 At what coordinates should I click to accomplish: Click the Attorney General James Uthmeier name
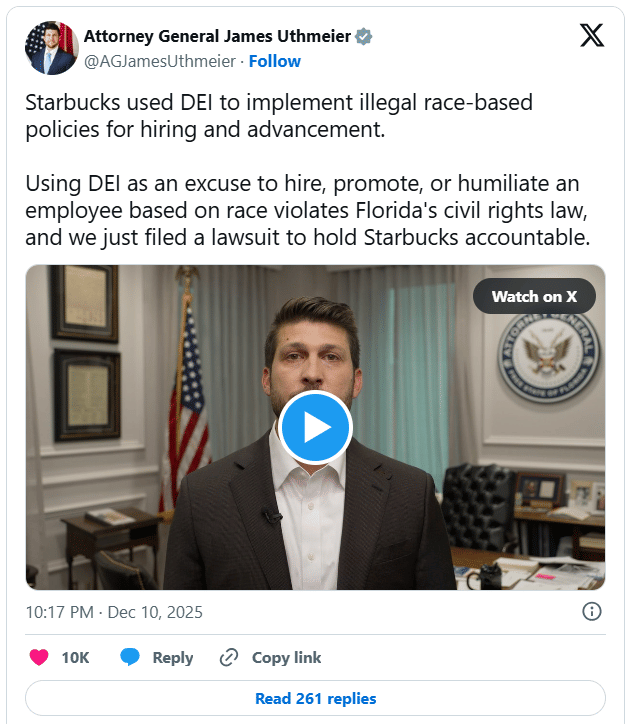tap(217, 37)
